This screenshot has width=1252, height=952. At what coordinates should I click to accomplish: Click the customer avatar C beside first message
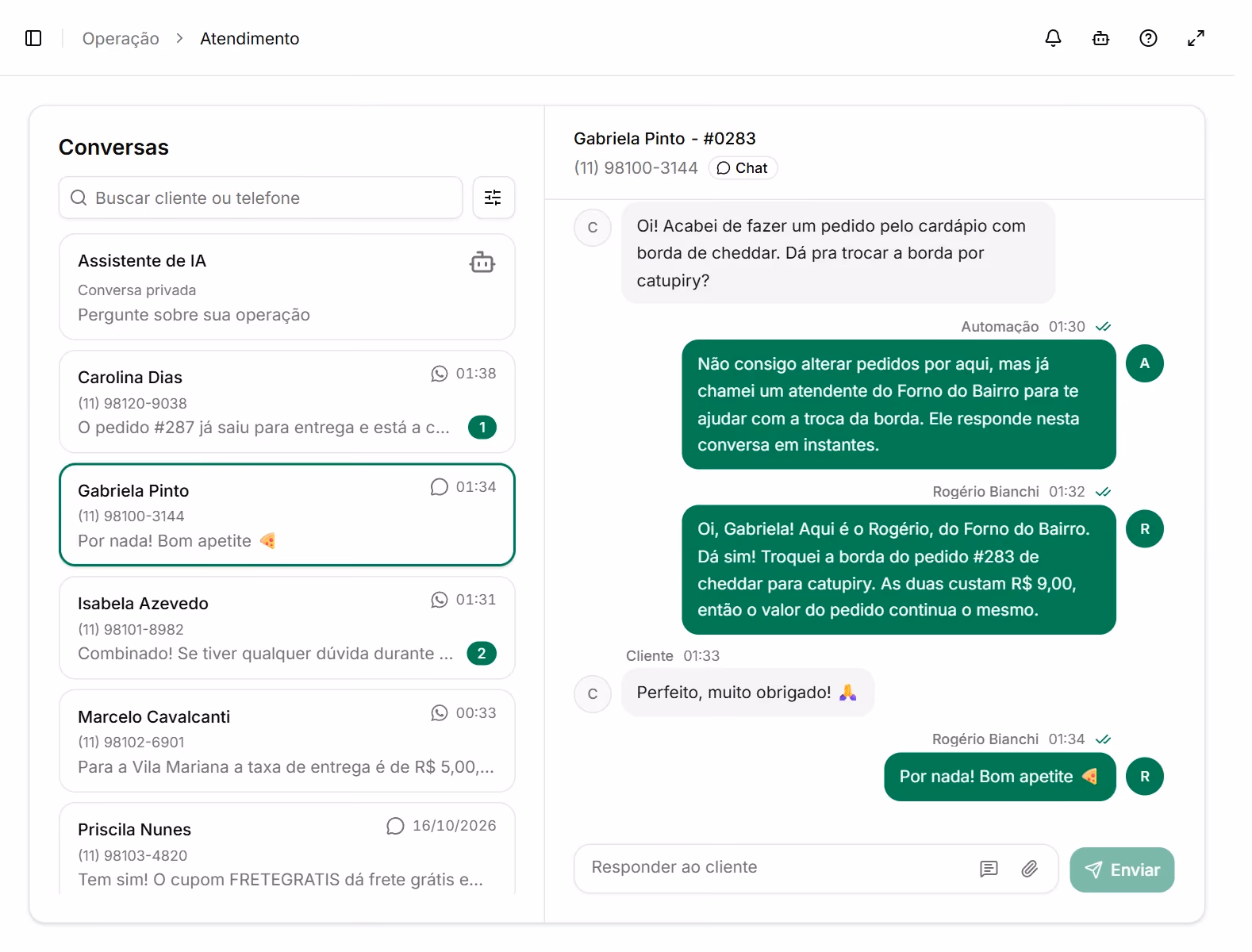[x=593, y=228]
